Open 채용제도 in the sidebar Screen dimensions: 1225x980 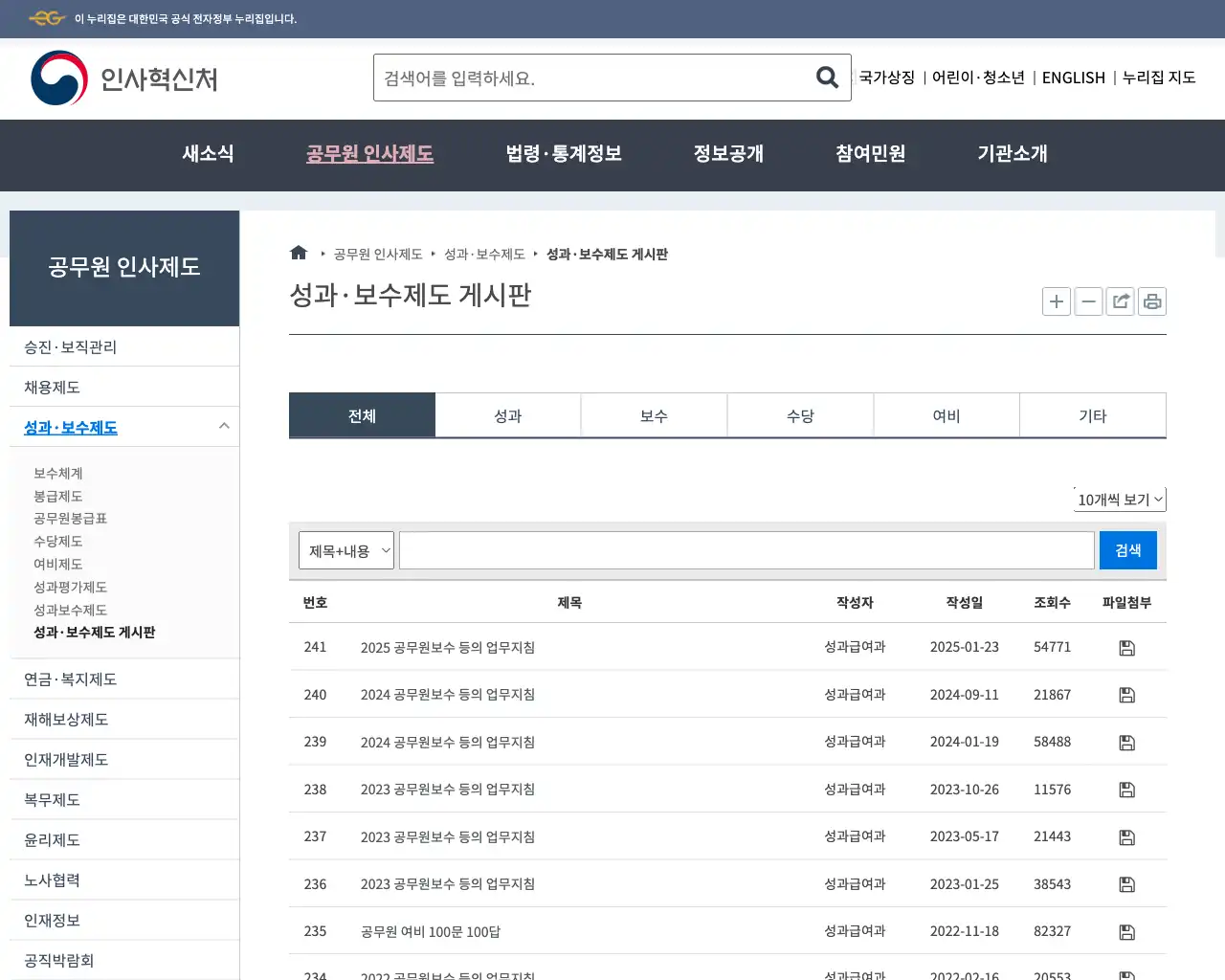coord(124,387)
